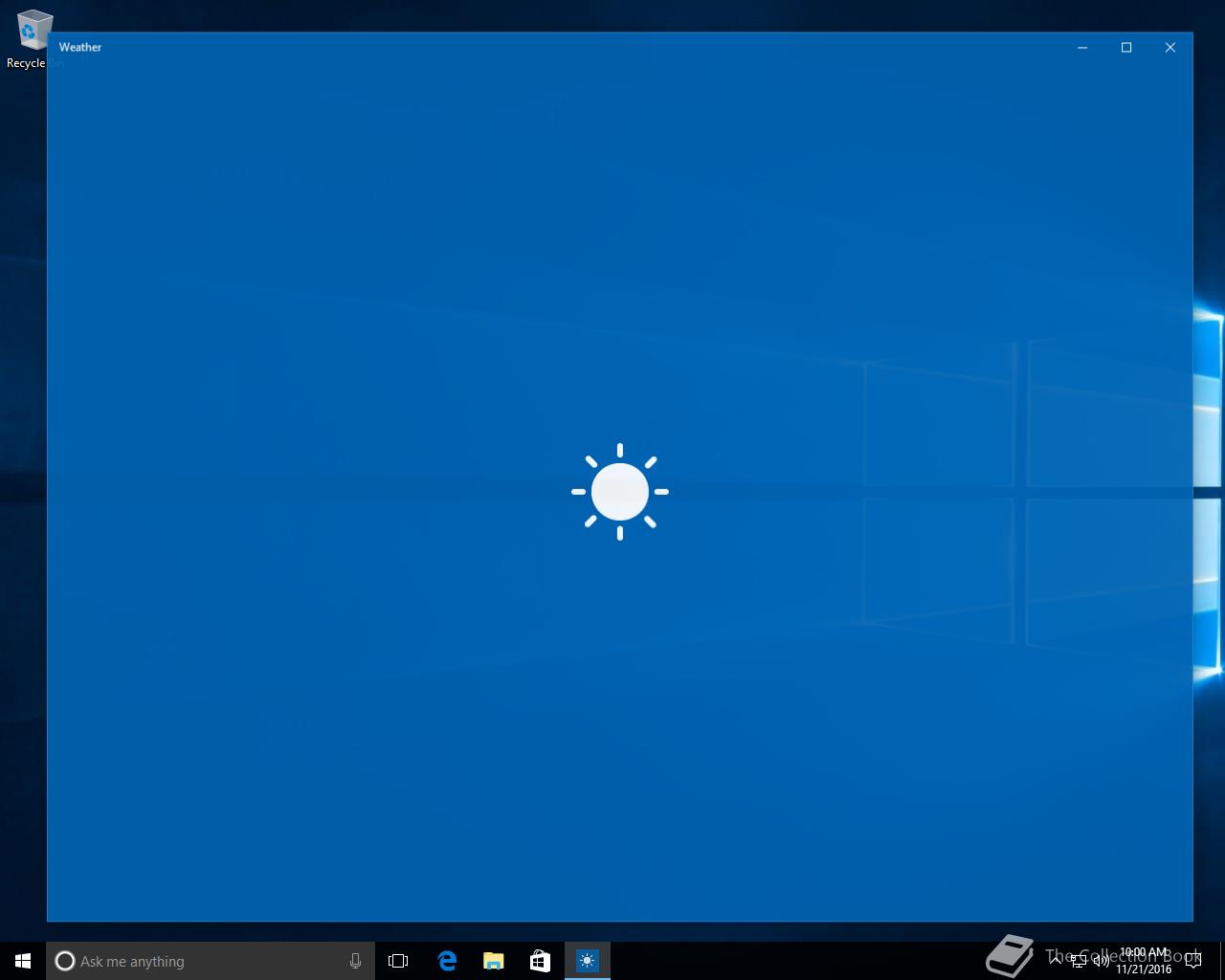Click the Weather title bar text
The width and height of the screenshot is (1225, 980).
pyautogui.click(x=80, y=47)
